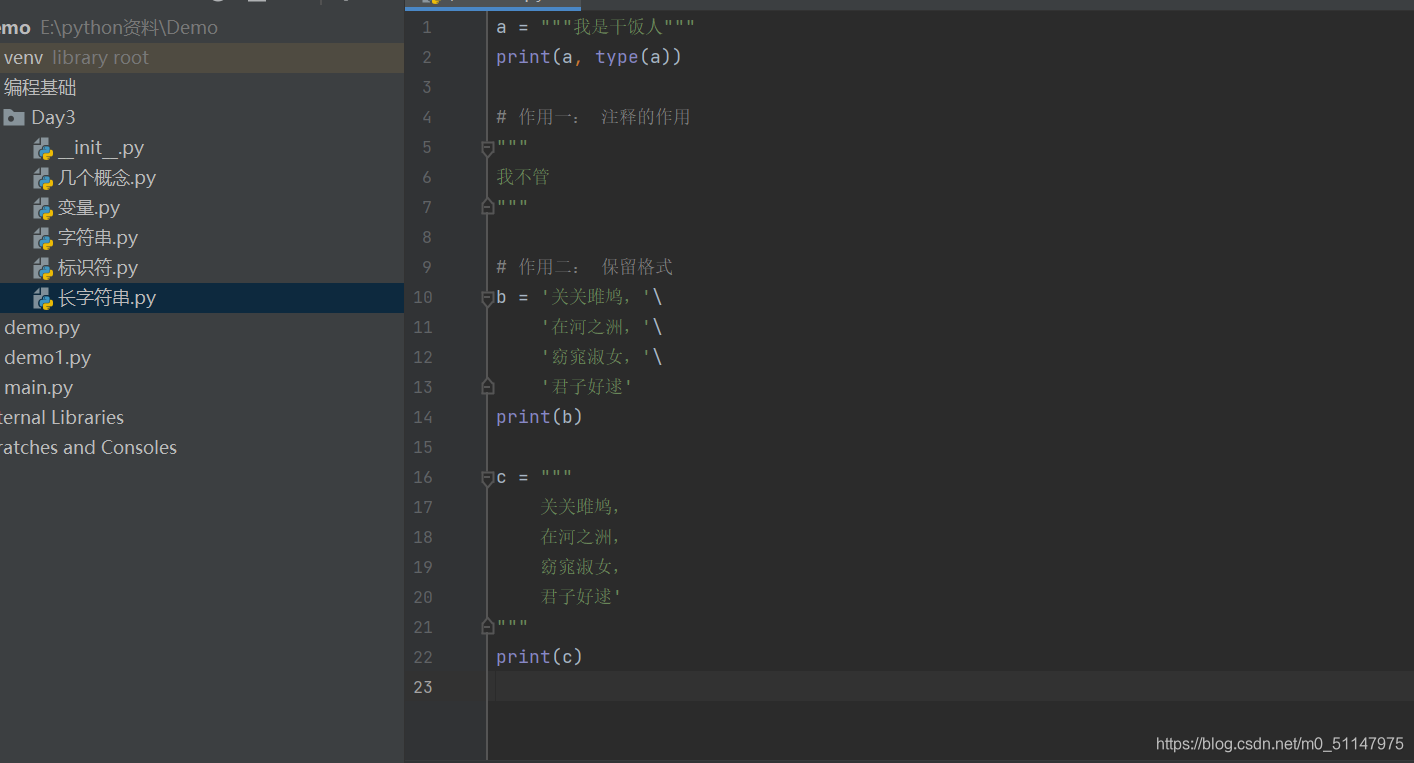The height and width of the screenshot is (763, 1414).
Task: Click the Python file icon of 变量.py
Action: (42, 208)
